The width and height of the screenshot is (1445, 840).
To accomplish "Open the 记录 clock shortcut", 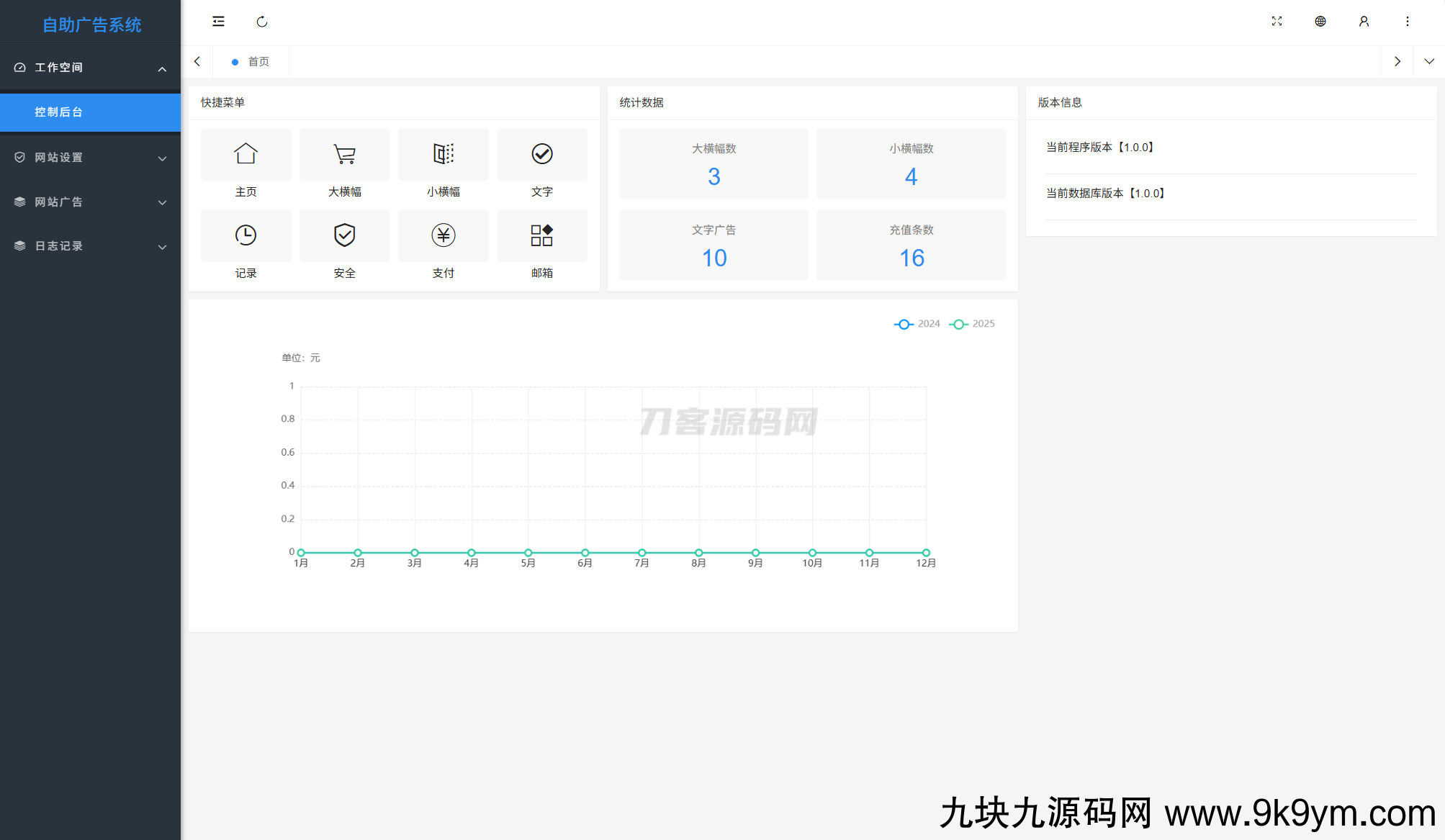I will tap(246, 235).
